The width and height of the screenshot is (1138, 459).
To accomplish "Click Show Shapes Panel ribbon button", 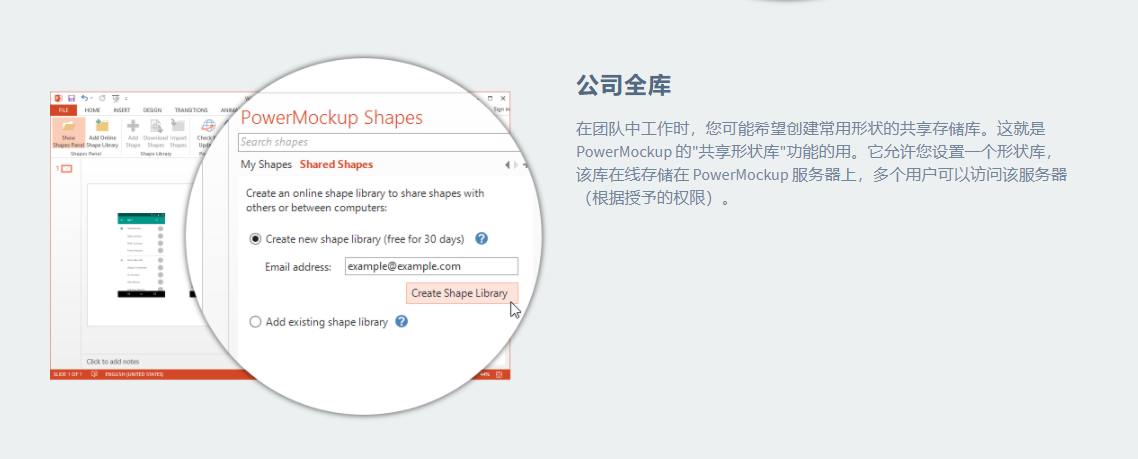I will 69,132.
